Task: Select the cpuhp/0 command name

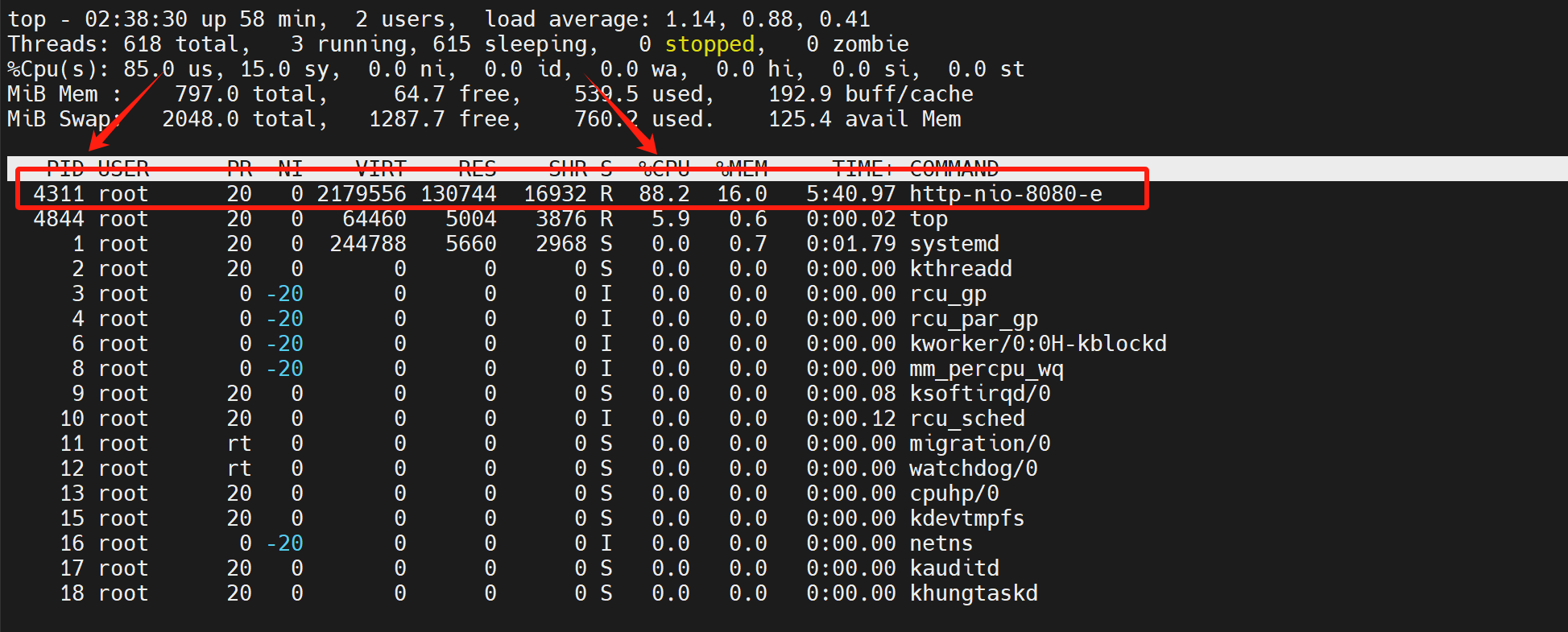Action: tap(954, 494)
